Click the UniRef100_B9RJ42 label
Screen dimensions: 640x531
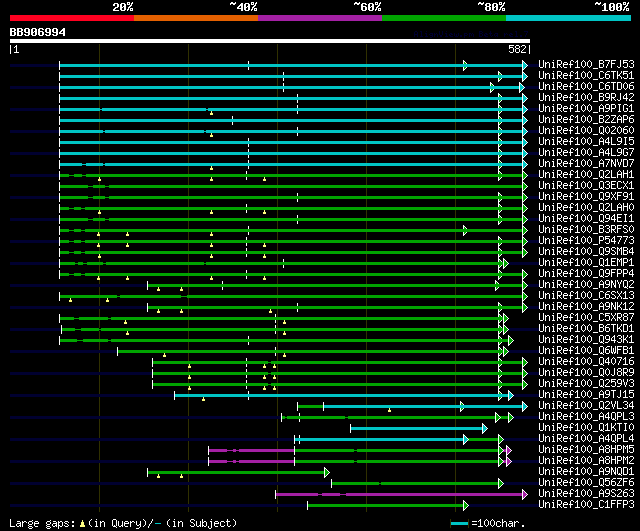(586, 98)
